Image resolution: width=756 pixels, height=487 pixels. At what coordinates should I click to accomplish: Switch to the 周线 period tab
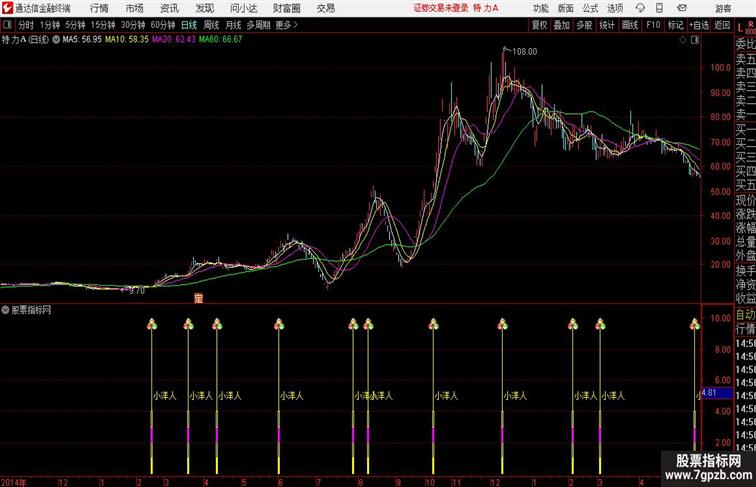click(x=211, y=25)
